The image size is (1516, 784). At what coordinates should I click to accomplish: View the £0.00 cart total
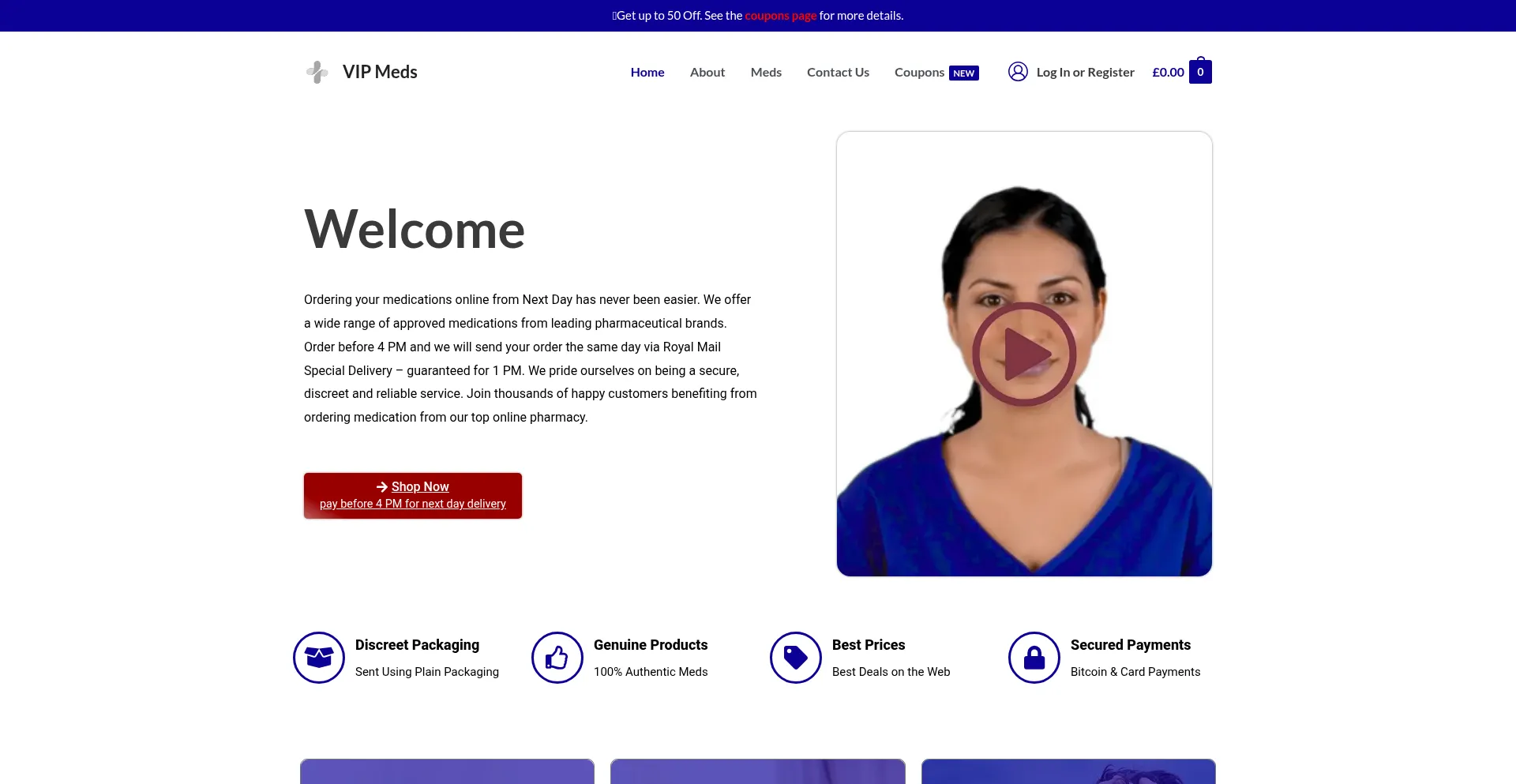click(x=1168, y=72)
